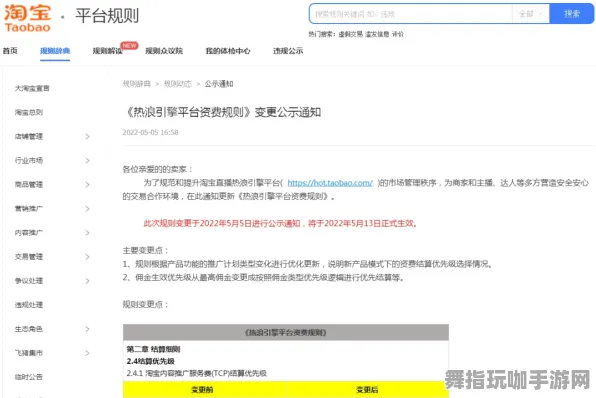Select the 生态角色 sidebar item

click(x=29, y=329)
